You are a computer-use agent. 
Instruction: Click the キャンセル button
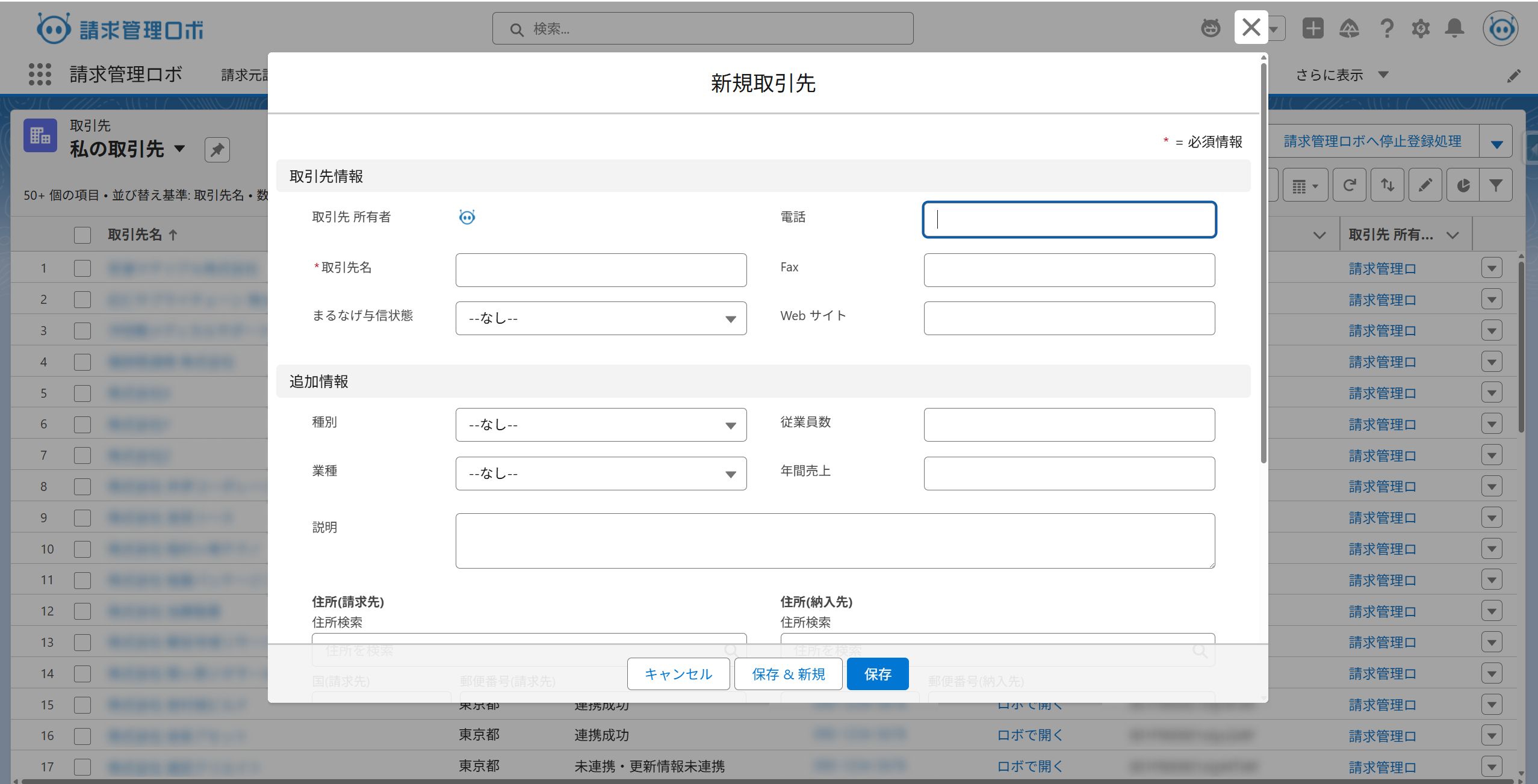(x=678, y=674)
